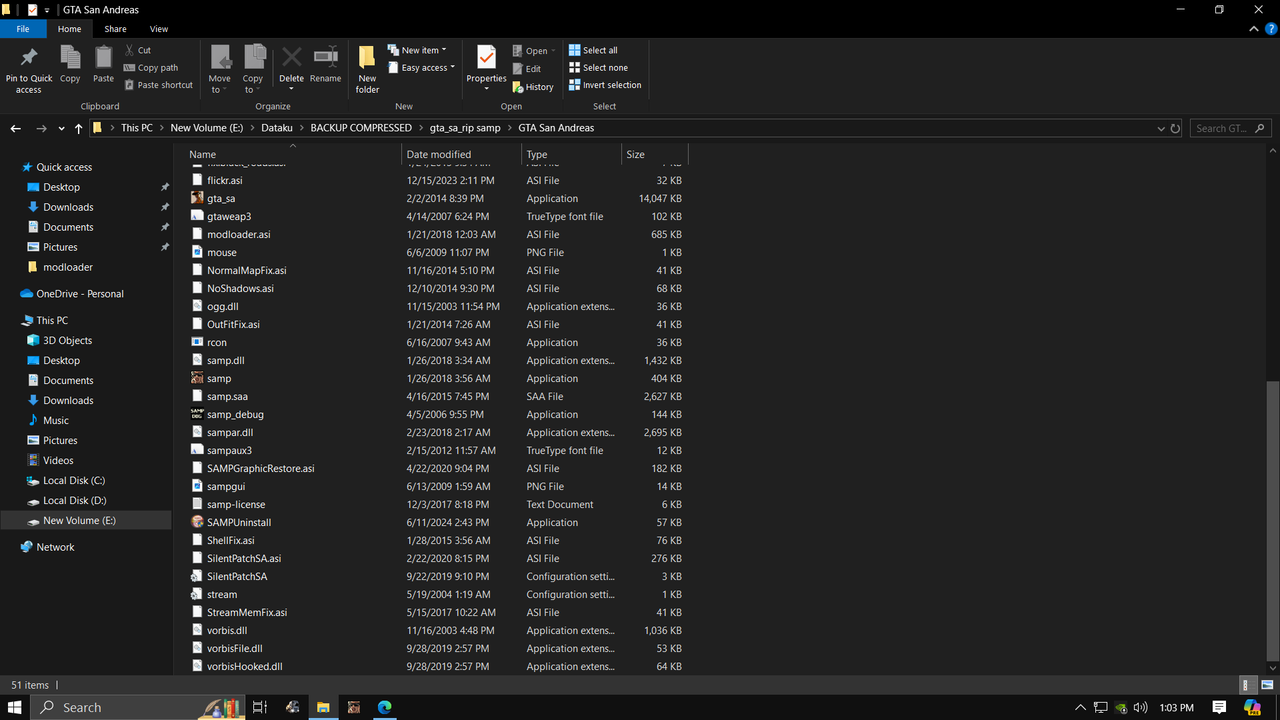The width and height of the screenshot is (1280, 720).
Task: Click the Cut scissors icon
Action: (131, 50)
